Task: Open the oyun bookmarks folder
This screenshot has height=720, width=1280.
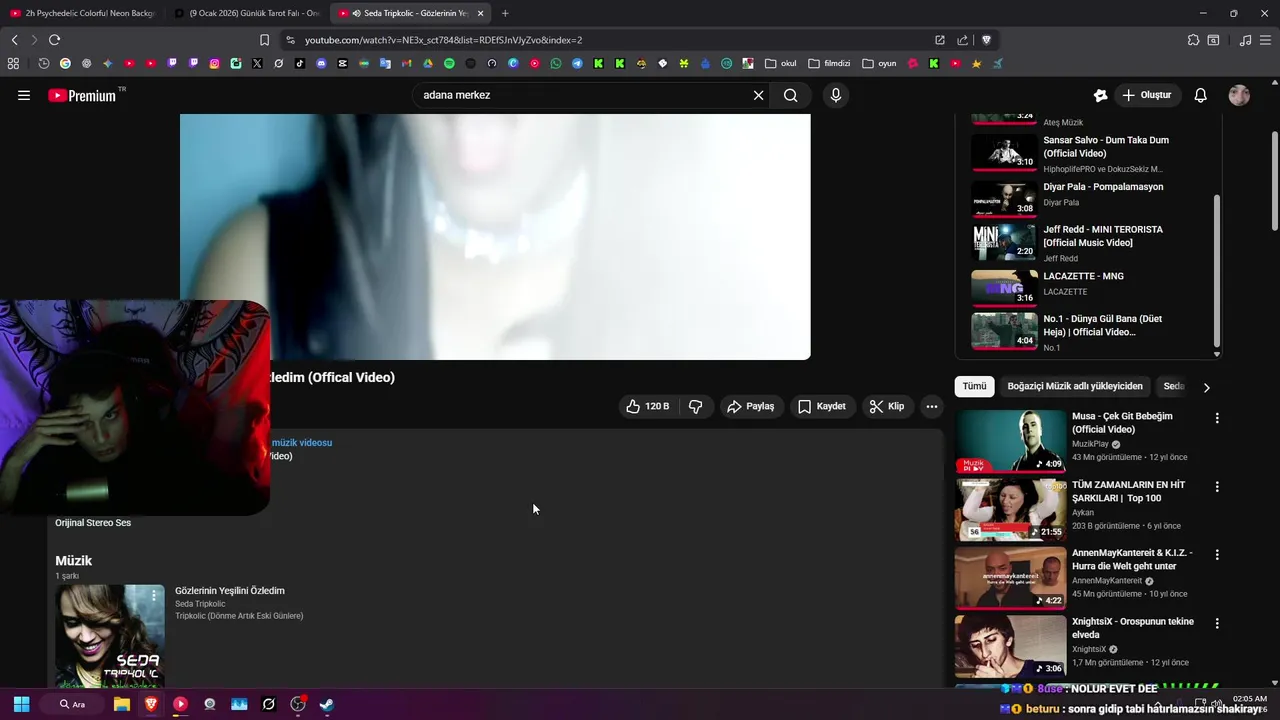Action: [879, 63]
